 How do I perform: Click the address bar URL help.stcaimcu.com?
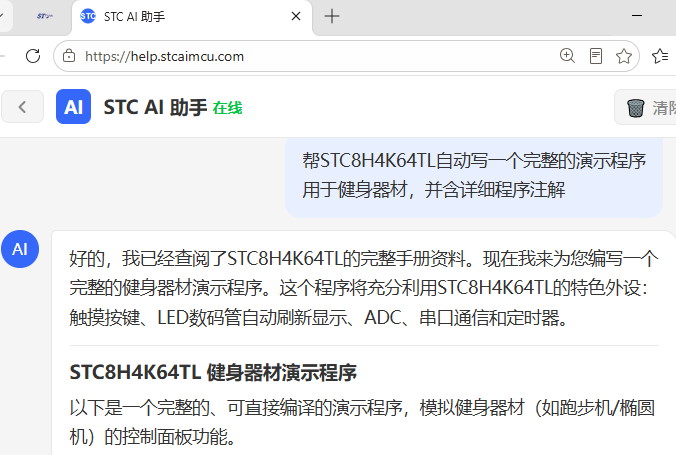click(x=164, y=56)
